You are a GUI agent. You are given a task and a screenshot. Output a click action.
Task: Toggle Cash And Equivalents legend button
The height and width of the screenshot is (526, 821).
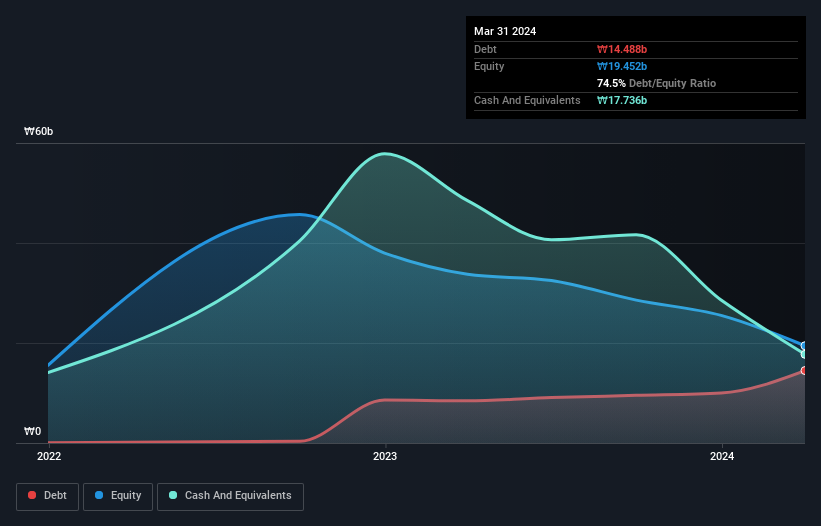(x=230, y=496)
